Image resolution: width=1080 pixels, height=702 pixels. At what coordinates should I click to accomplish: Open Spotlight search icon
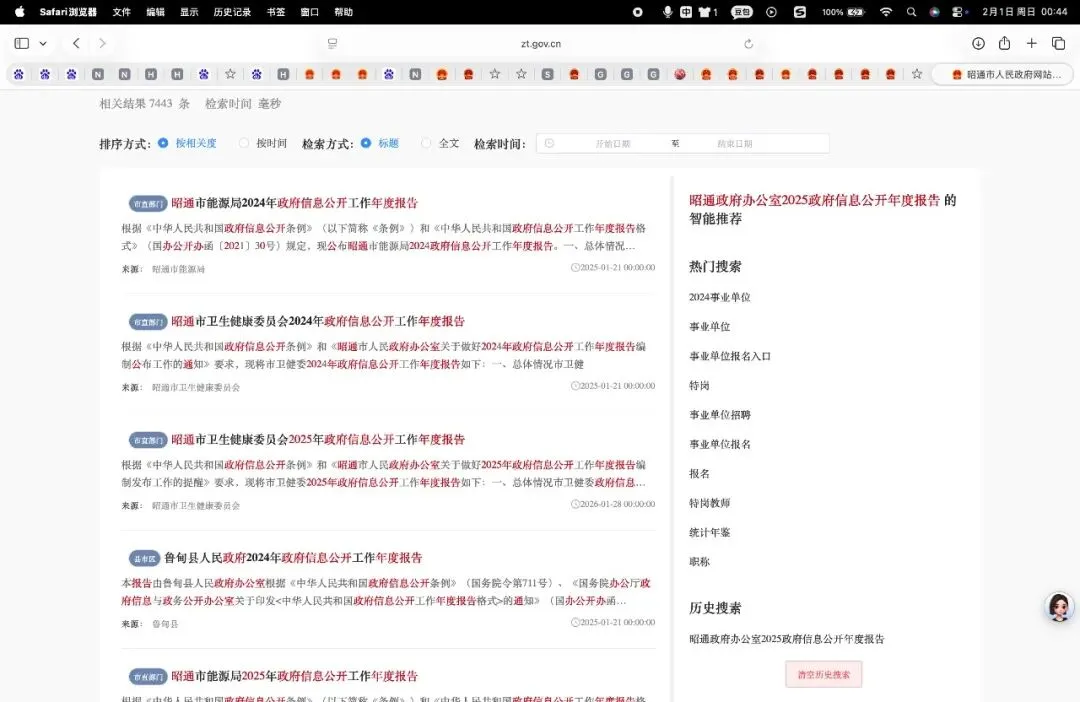point(911,12)
